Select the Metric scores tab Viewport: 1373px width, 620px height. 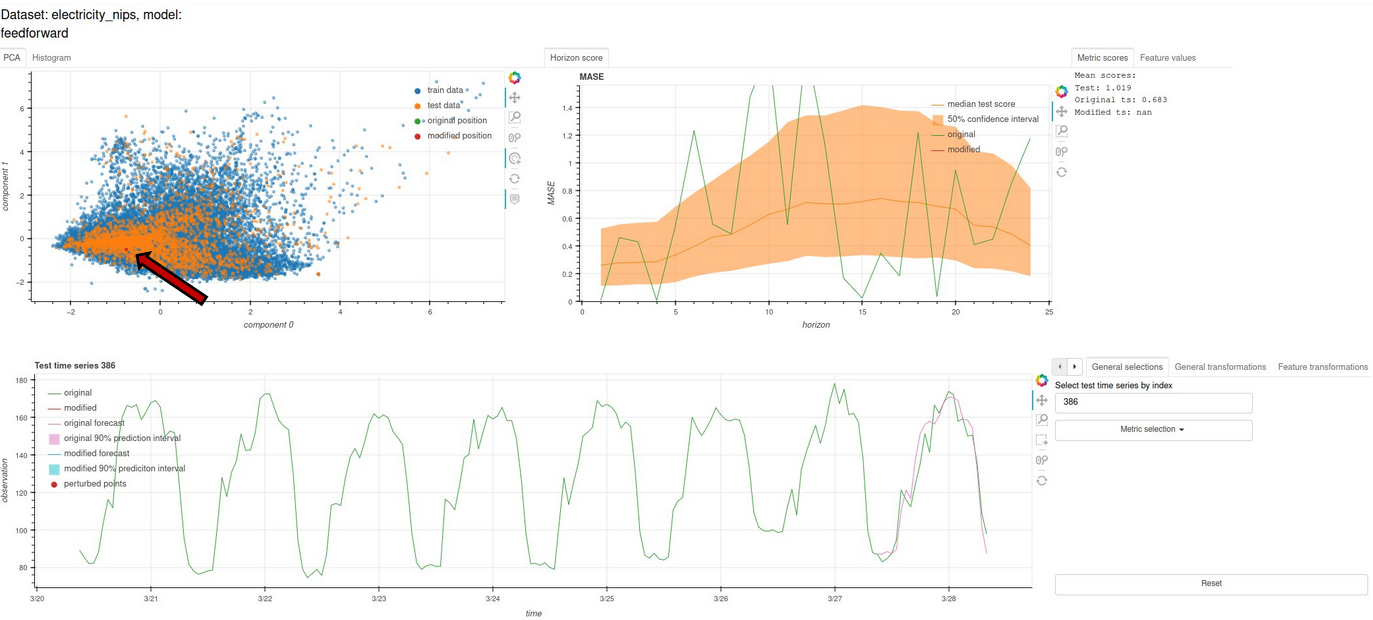coord(1102,58)
